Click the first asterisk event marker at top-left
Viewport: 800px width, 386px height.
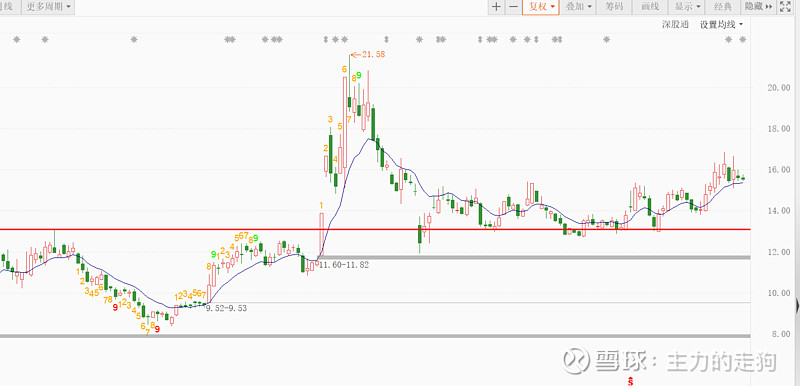(x=16, y=39)
